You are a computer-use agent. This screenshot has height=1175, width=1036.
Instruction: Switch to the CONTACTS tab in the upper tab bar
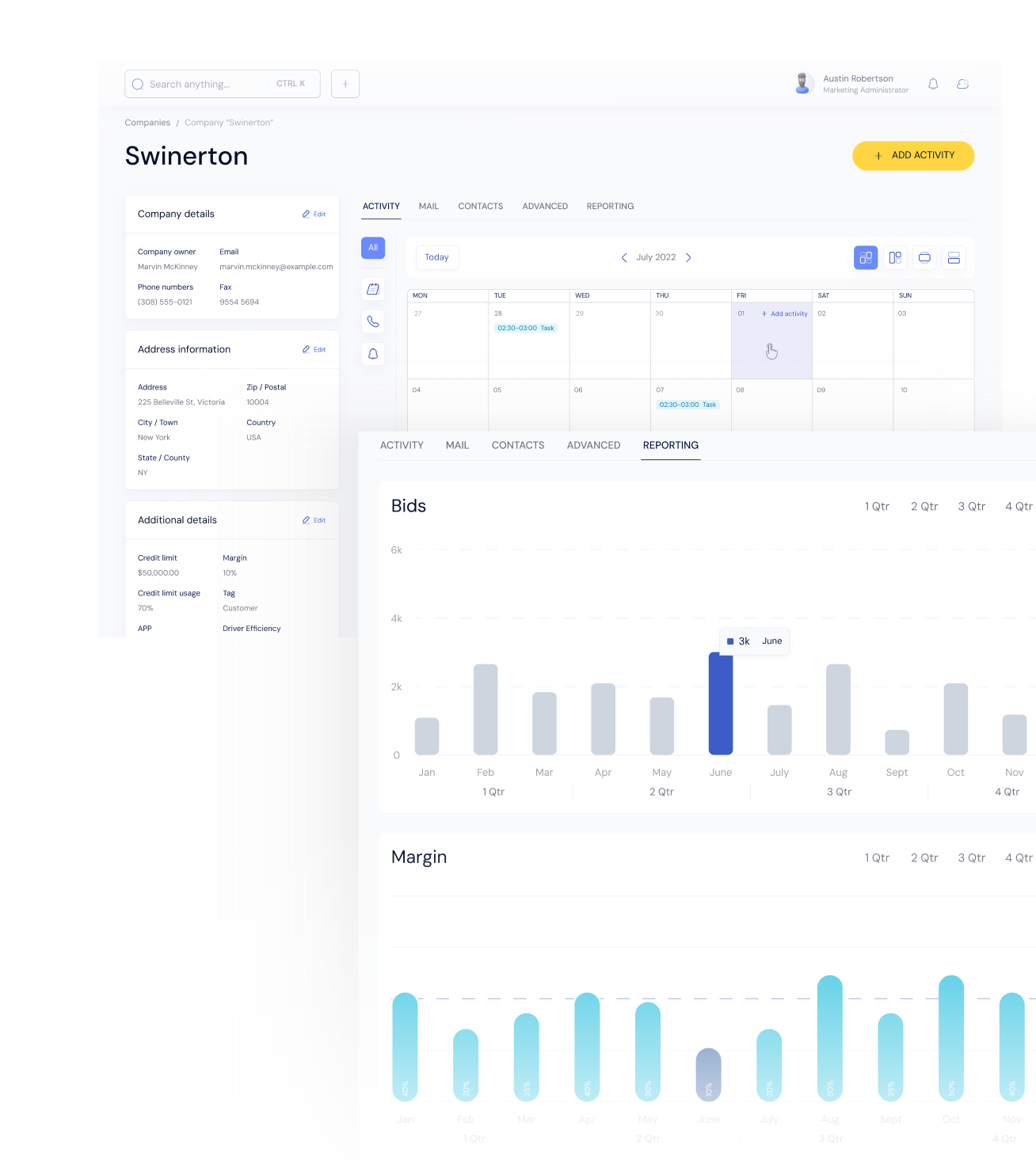[480, 207]
